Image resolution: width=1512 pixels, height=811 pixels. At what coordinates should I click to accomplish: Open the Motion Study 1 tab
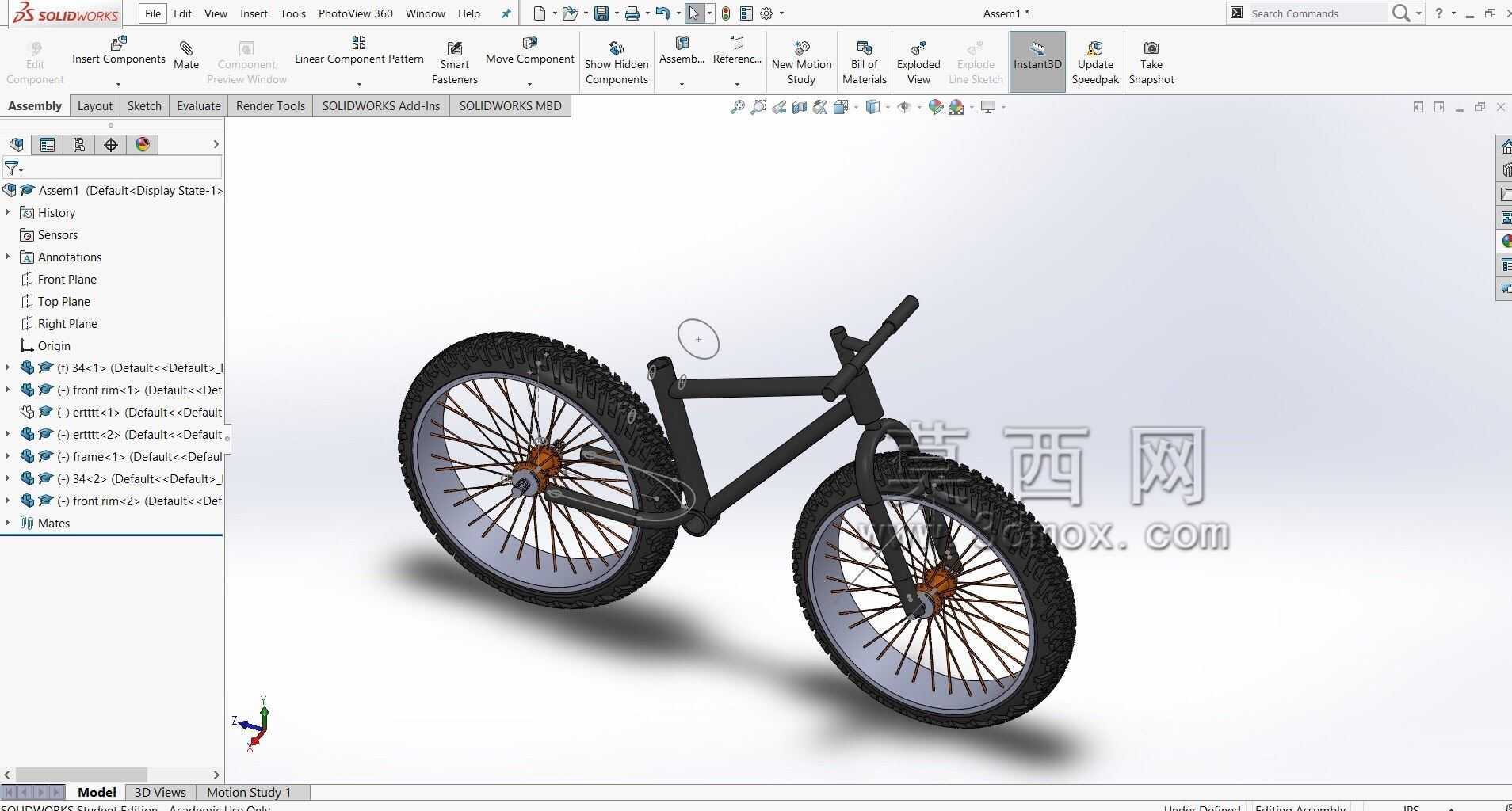point(249,792)
